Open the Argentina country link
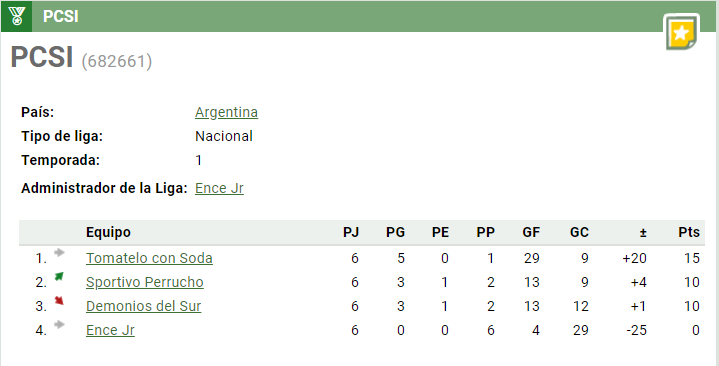This screenshot has width=719, height=366. pyautogui.click(x=226, y=112)
